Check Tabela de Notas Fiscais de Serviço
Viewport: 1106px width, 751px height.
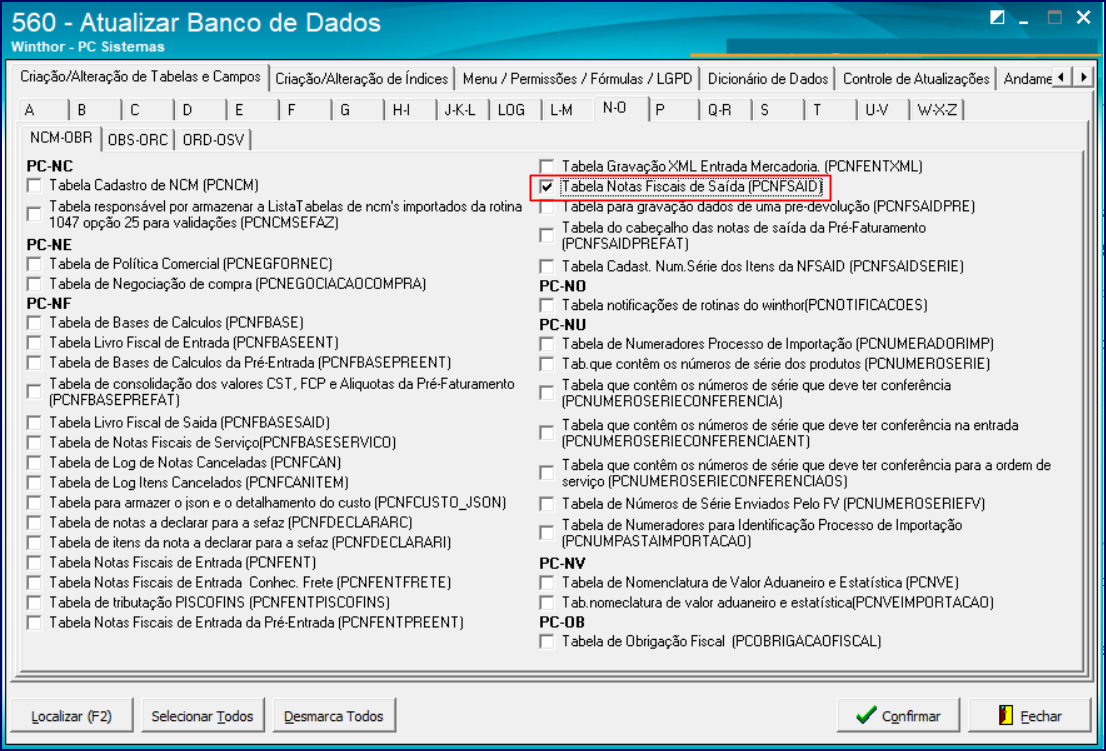(x=34, y=443)
